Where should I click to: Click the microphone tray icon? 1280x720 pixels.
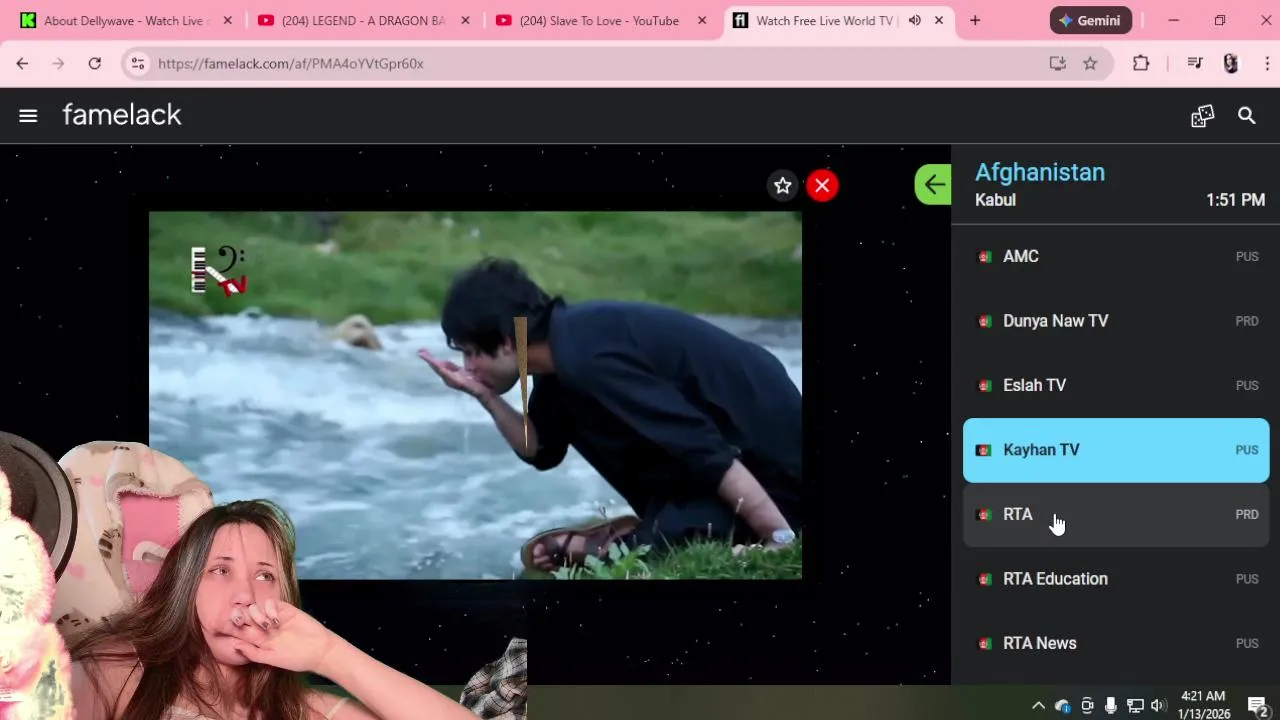[x=1111, y=705]
